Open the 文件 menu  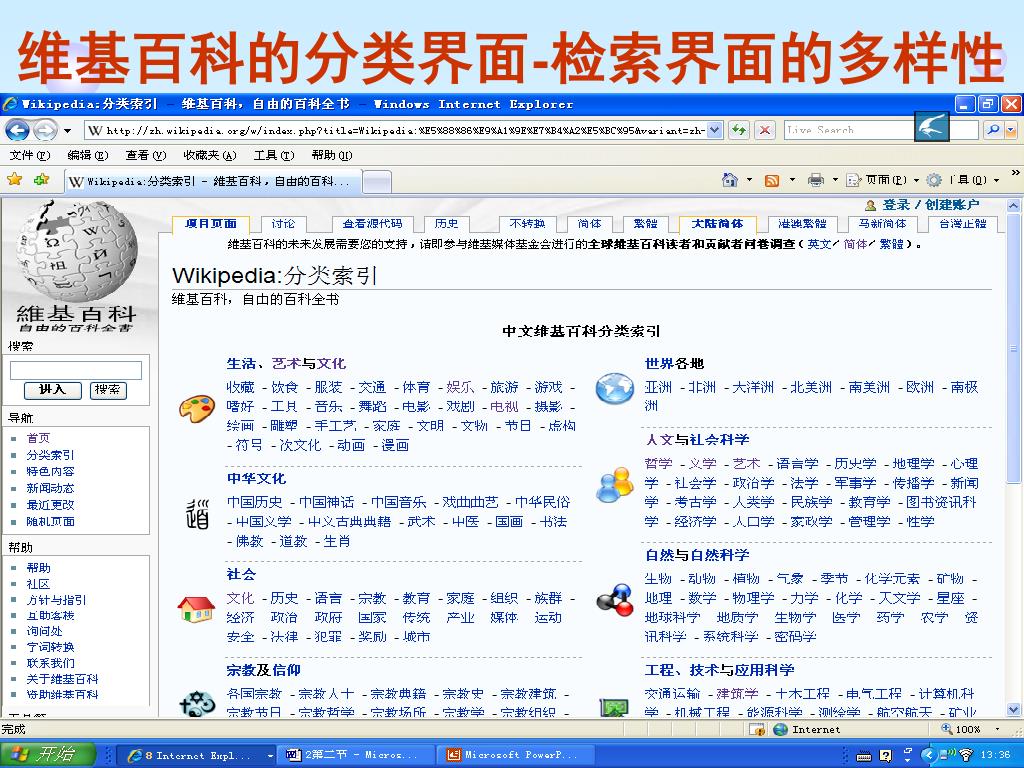(29, 155)
